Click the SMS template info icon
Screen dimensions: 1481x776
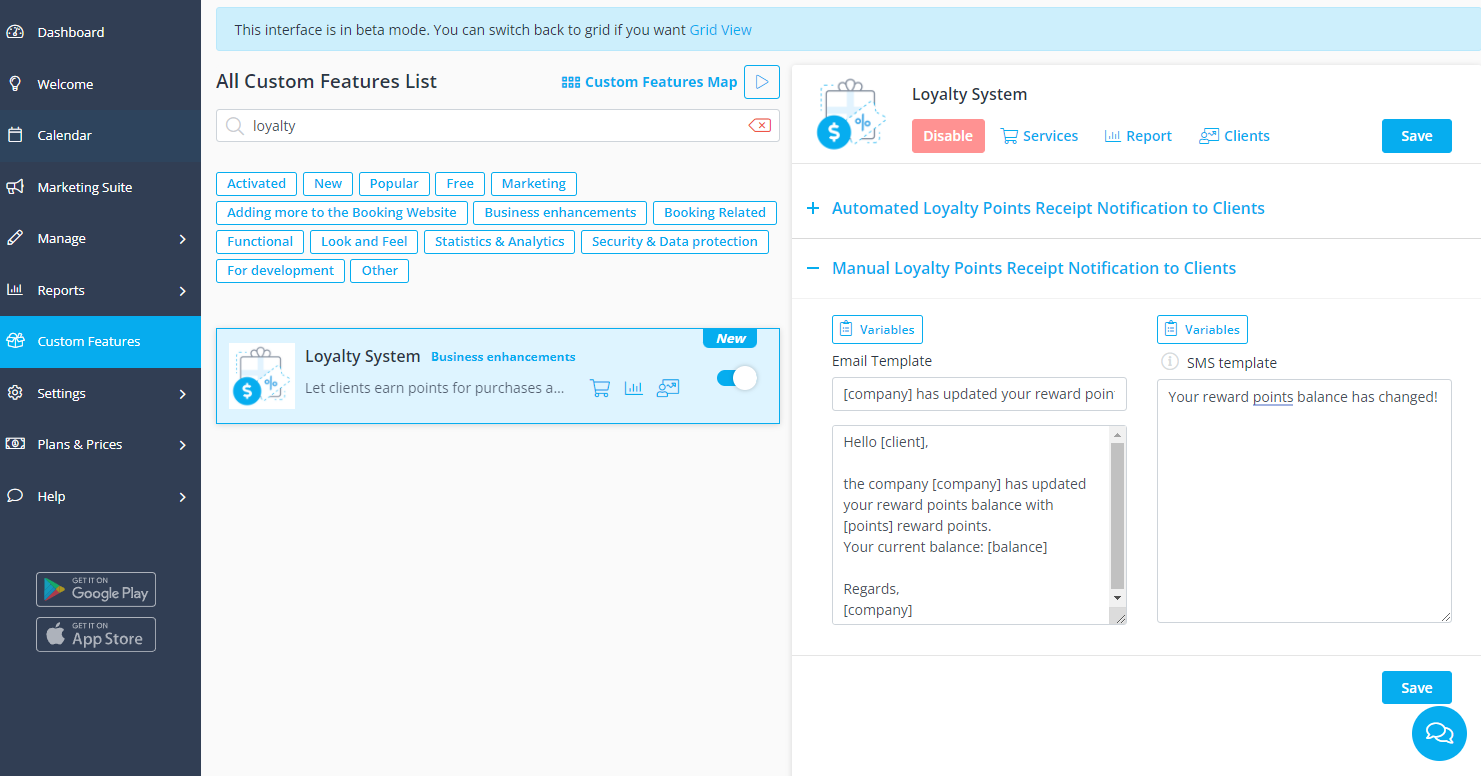[x=1168, y=362]
